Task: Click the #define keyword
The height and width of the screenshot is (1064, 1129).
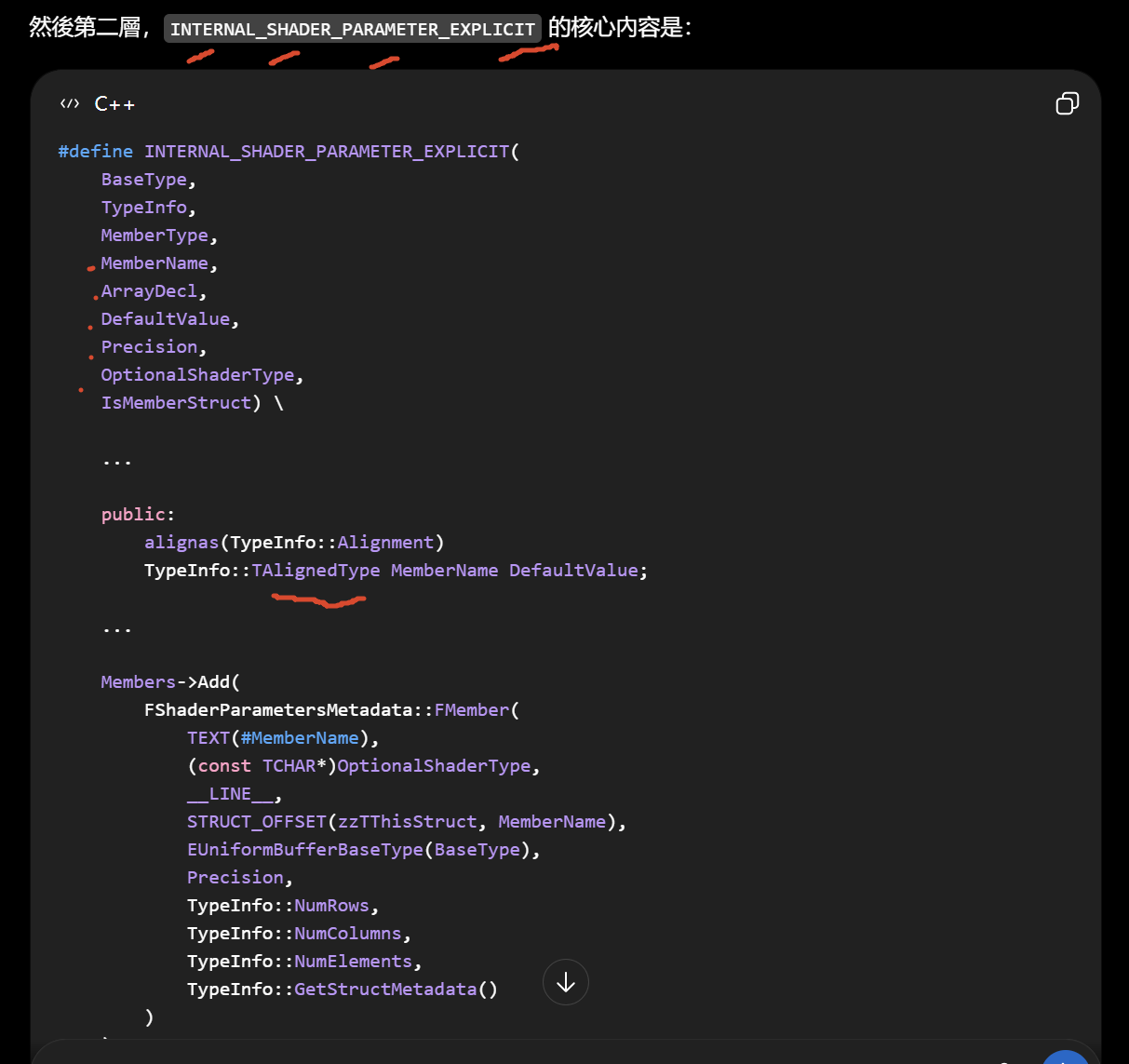Action: [x=96, y=151]
